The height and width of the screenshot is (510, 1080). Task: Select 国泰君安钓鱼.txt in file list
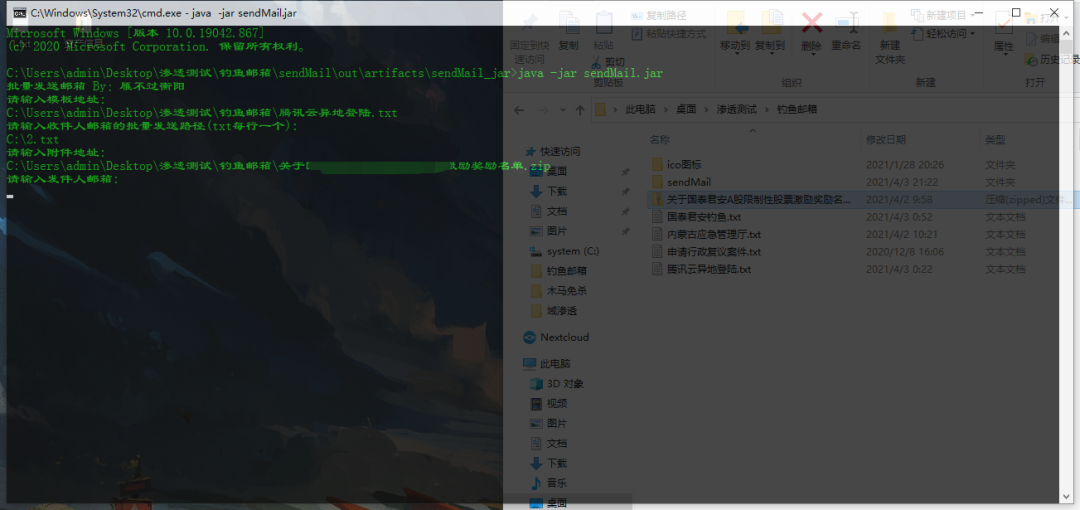(x=704, y=216)
